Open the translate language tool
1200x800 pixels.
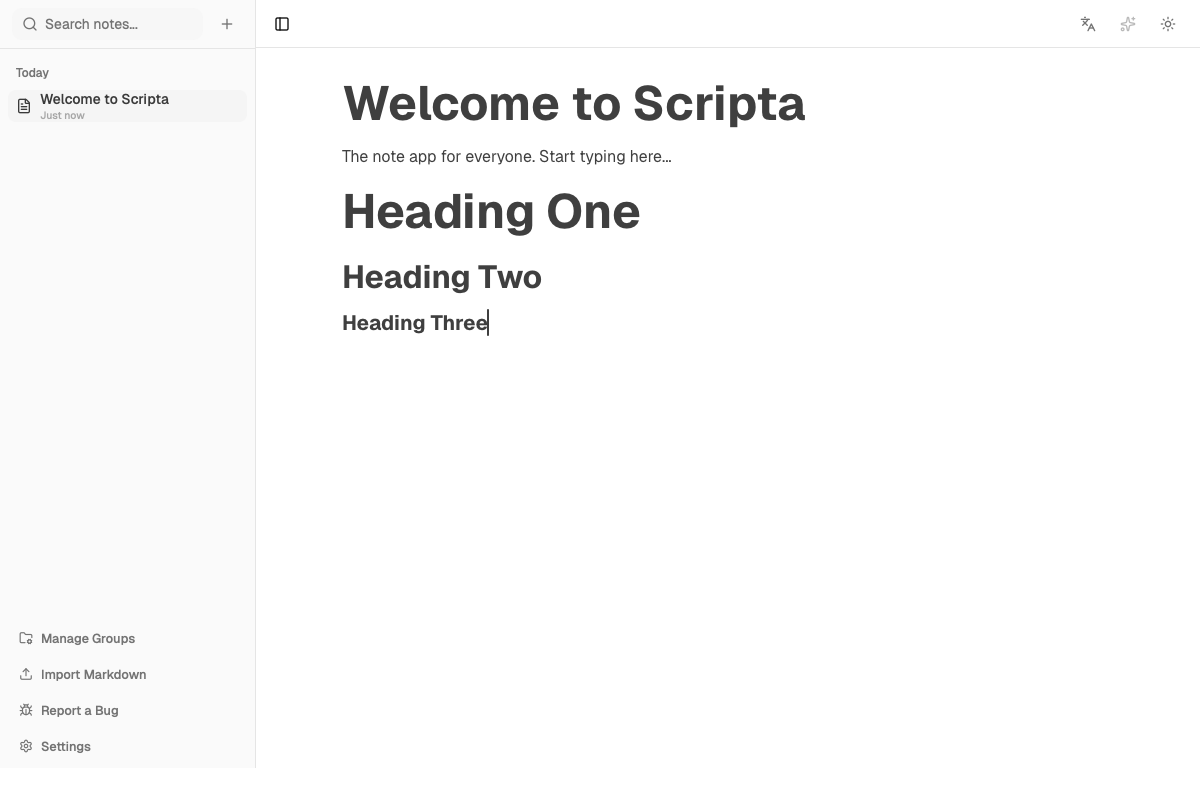(x=1088, y=24)
